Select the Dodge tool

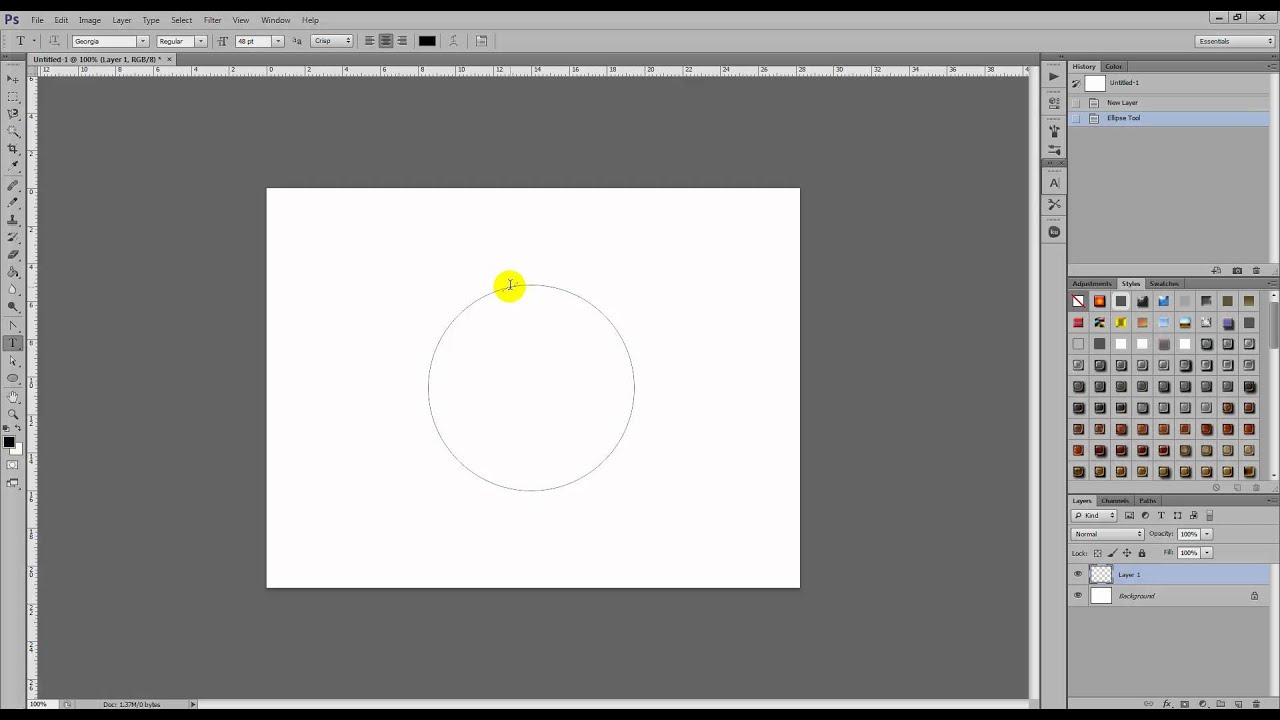[13, 307]
